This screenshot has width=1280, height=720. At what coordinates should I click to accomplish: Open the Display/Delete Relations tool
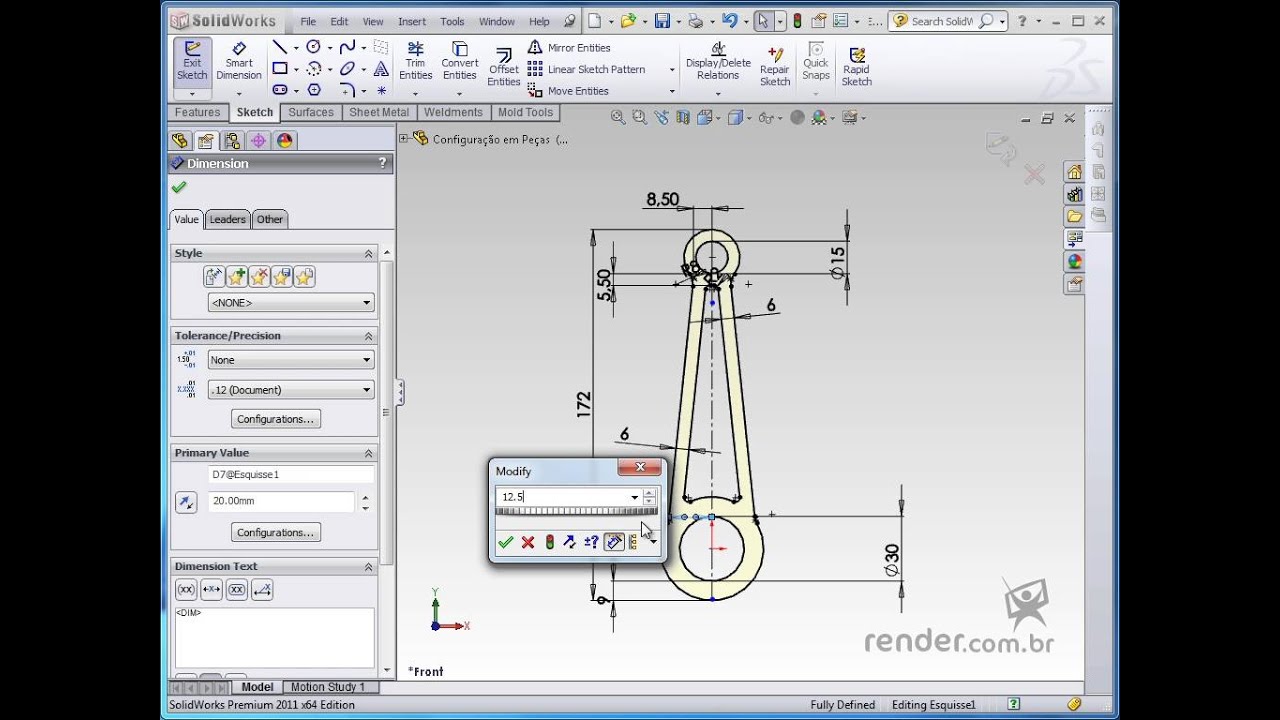(718, 62)
